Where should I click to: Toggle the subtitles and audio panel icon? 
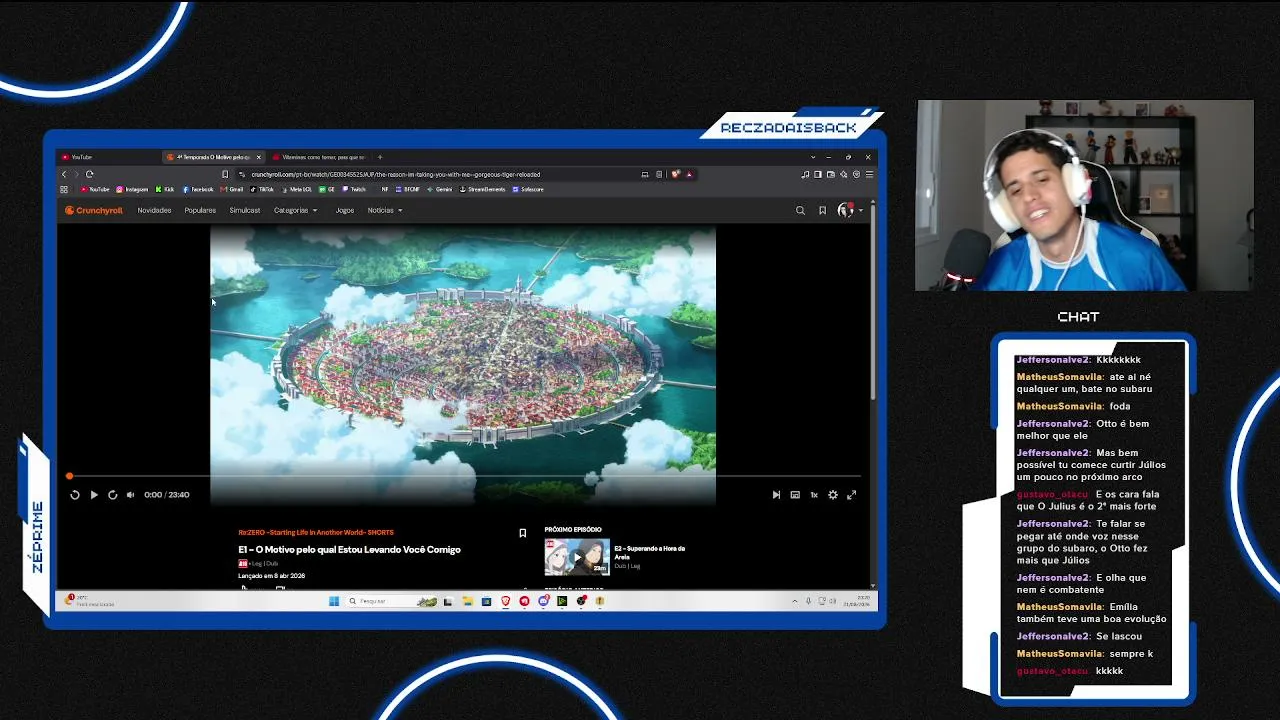(795, 495)
